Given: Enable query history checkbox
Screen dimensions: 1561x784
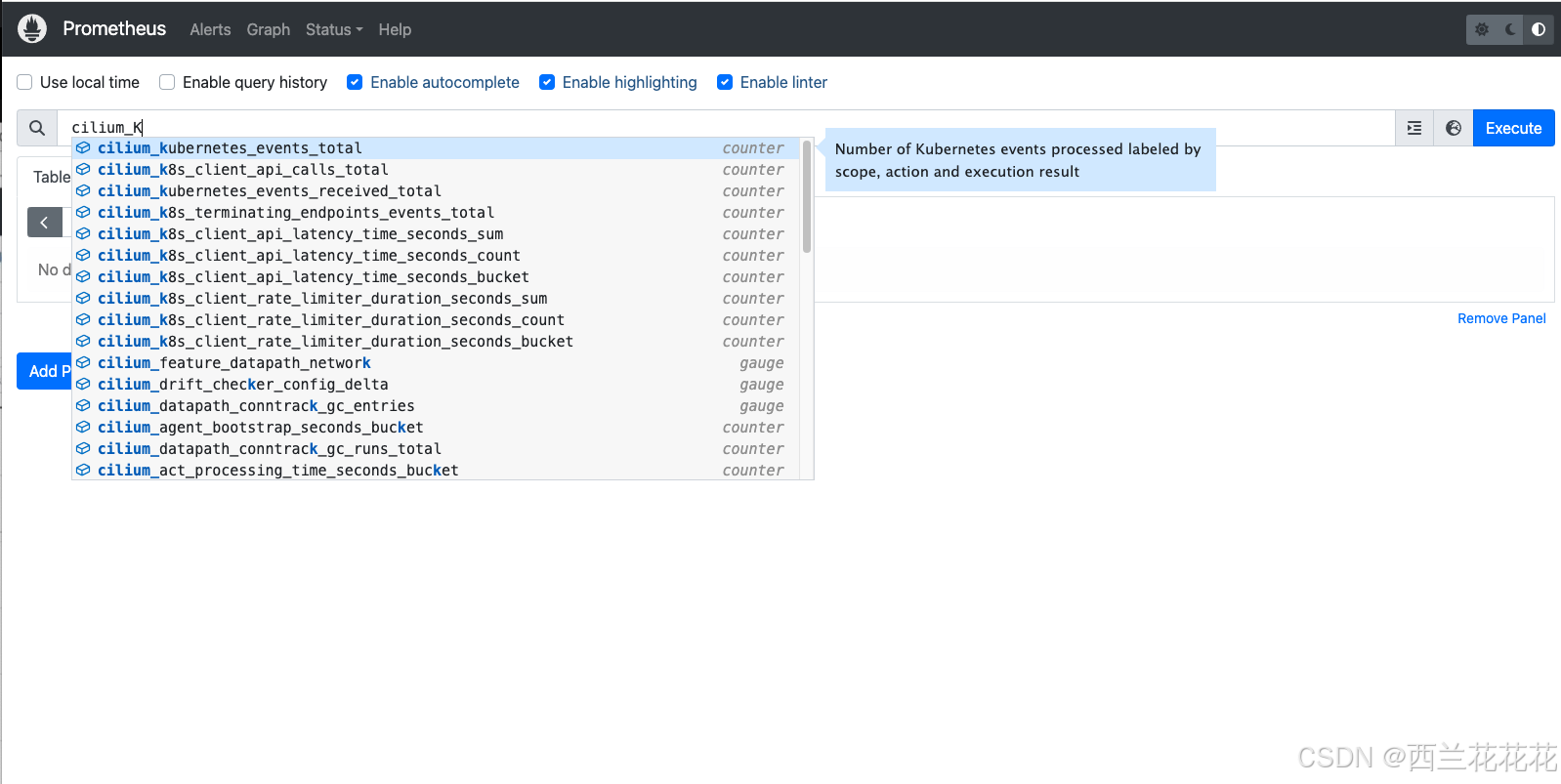Looking at the screenshot, I should pos(167,82).
